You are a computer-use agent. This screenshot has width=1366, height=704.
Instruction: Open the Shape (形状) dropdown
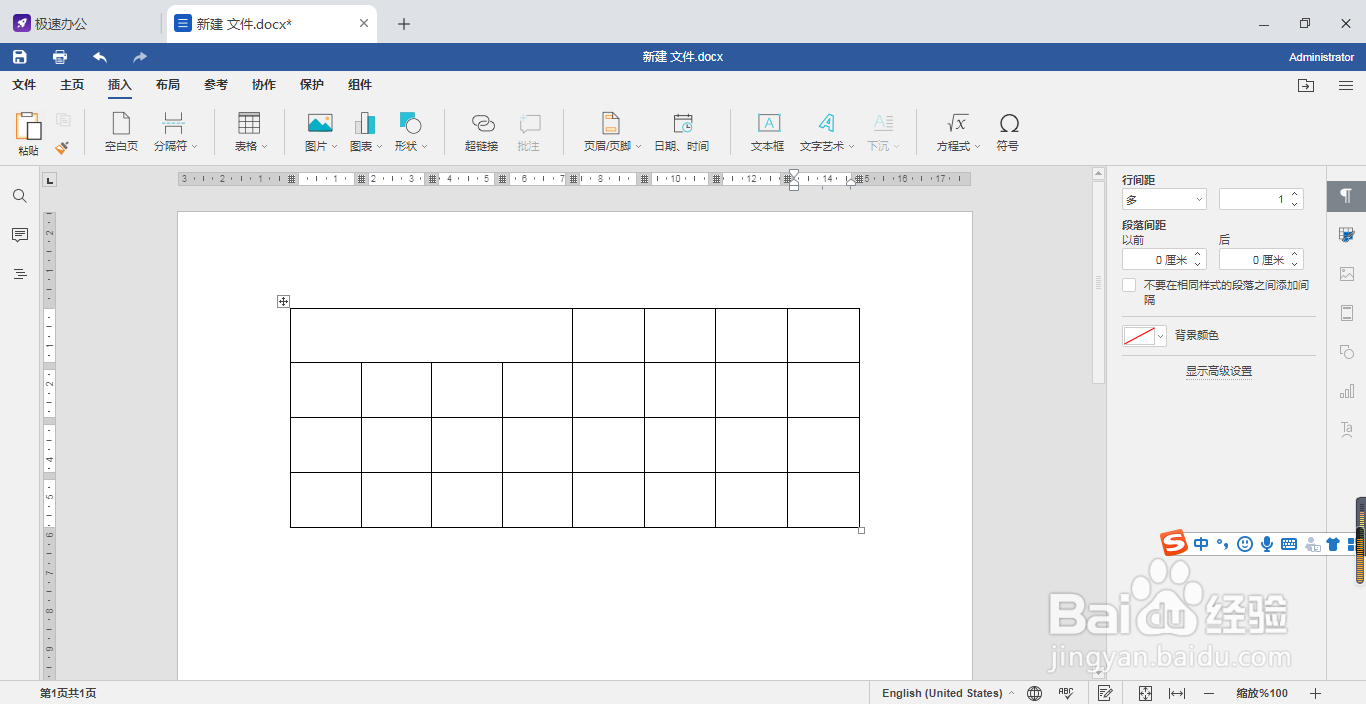click(410, 132)
